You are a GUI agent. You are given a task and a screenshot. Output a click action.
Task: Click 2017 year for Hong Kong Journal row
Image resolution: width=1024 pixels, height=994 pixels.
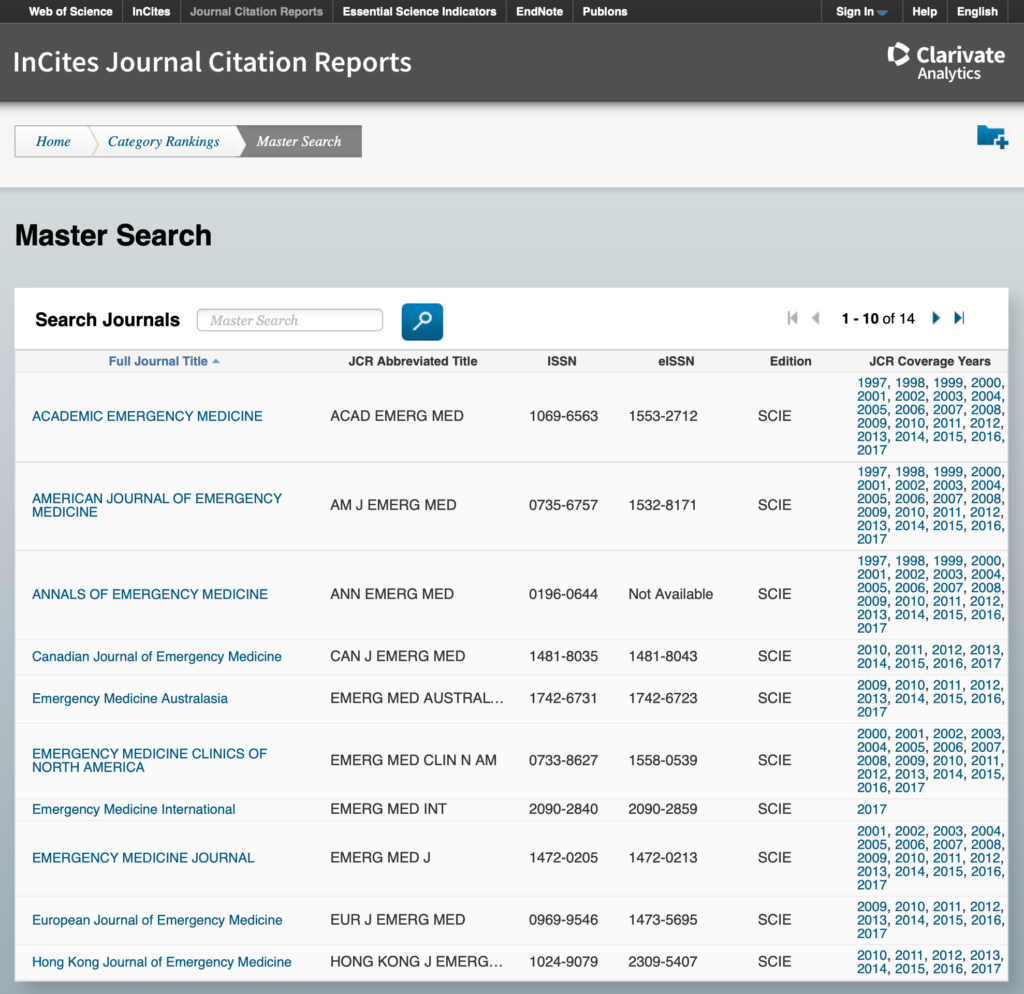tap(986, 969)
